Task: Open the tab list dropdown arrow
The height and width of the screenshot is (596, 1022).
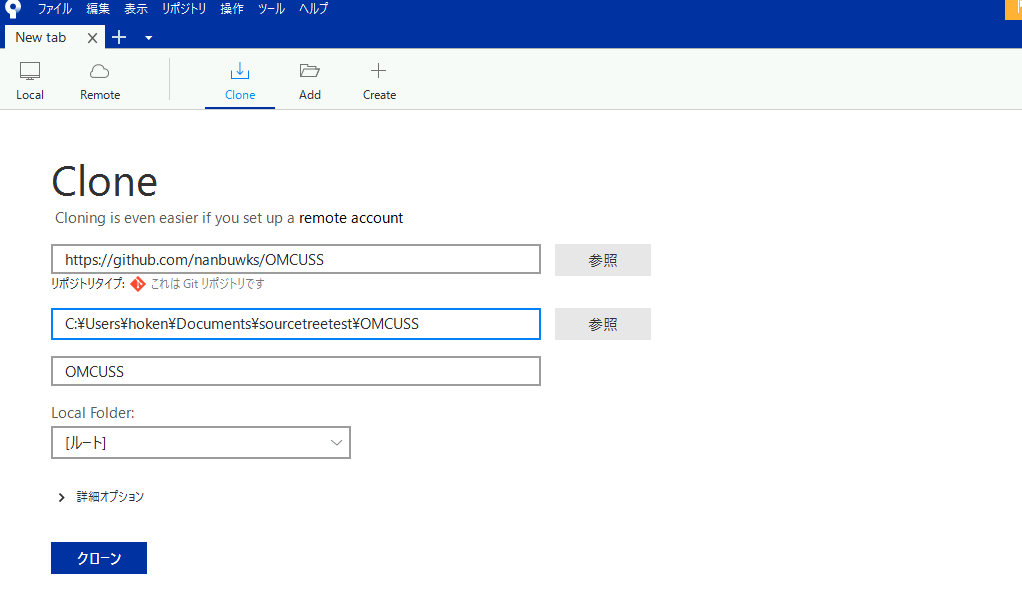Action: click(149, 38)
